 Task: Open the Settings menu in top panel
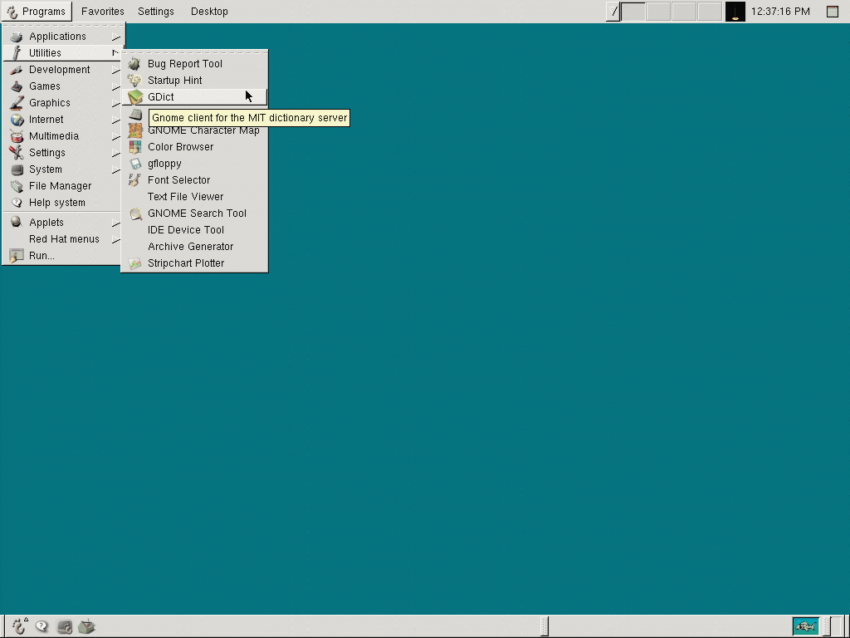[156, 11]
